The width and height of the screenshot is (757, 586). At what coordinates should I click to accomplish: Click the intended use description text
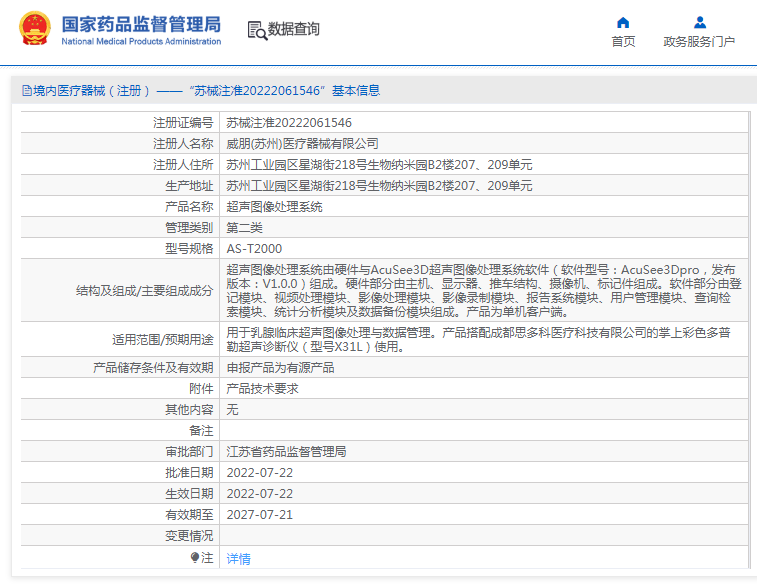pos(478,339)
